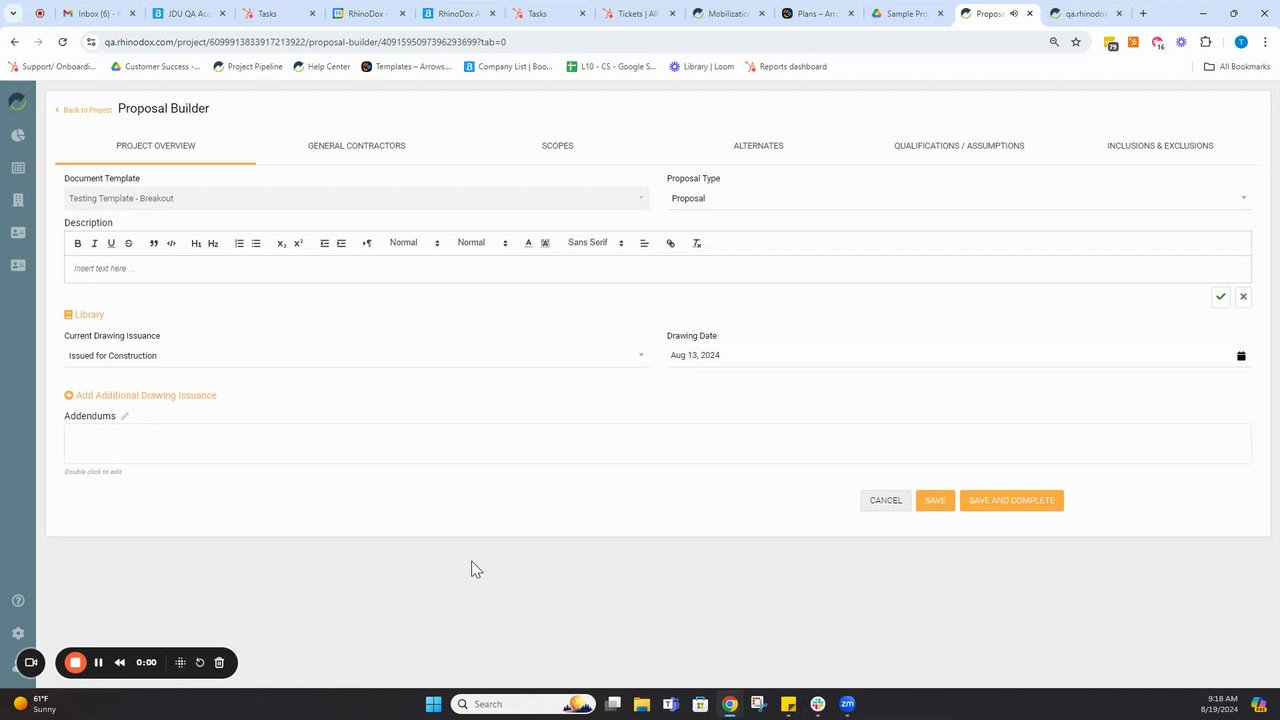1280x720 pixels.
Task: Decrease the indent in the Description editor
Action: coord(324,243)
